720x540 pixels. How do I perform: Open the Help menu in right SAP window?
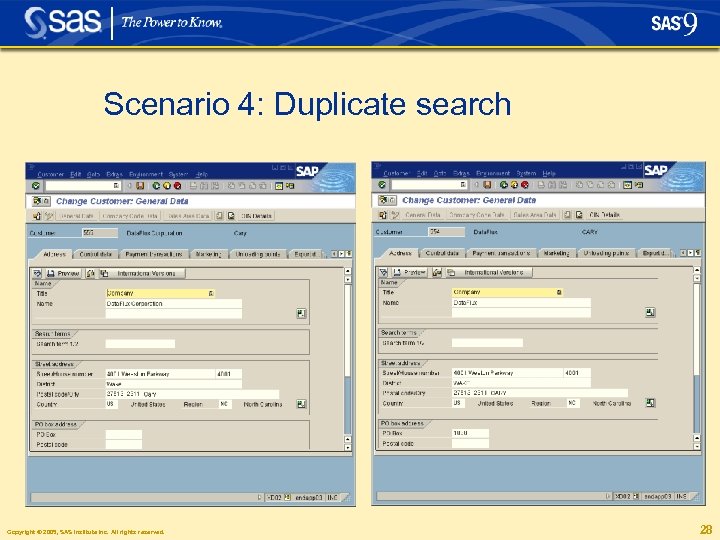549,173
